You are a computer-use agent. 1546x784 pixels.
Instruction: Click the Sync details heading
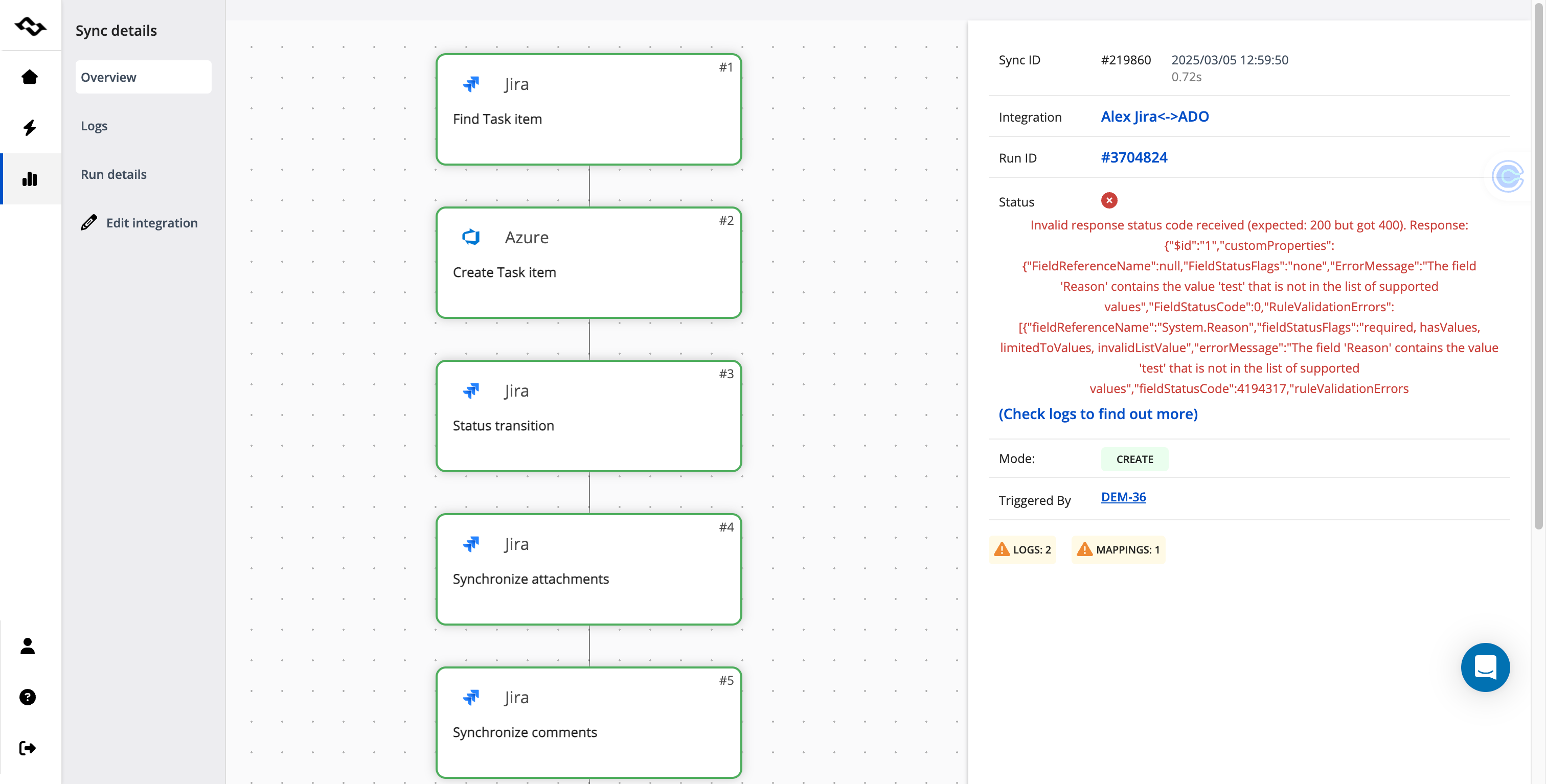click(x=116, y=31)
